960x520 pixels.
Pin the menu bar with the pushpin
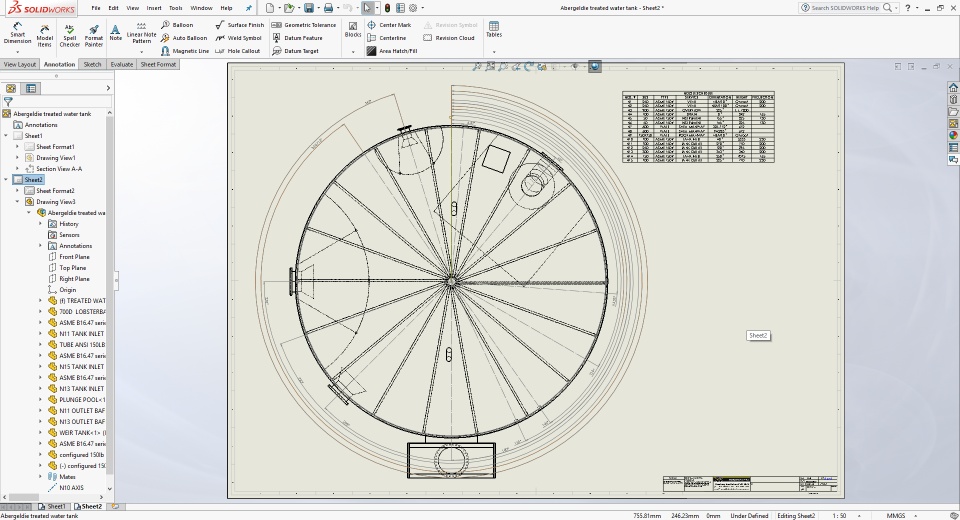(249, 8)
